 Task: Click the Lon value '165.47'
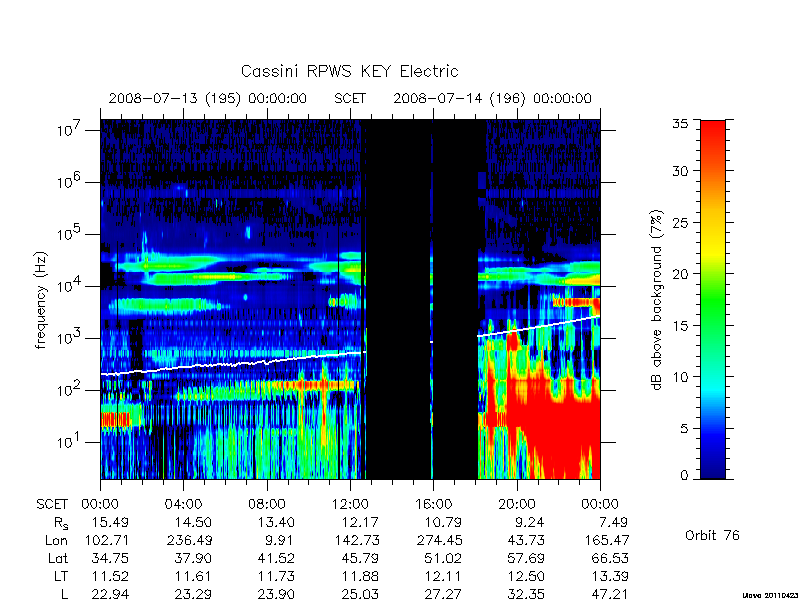(606, 540)
